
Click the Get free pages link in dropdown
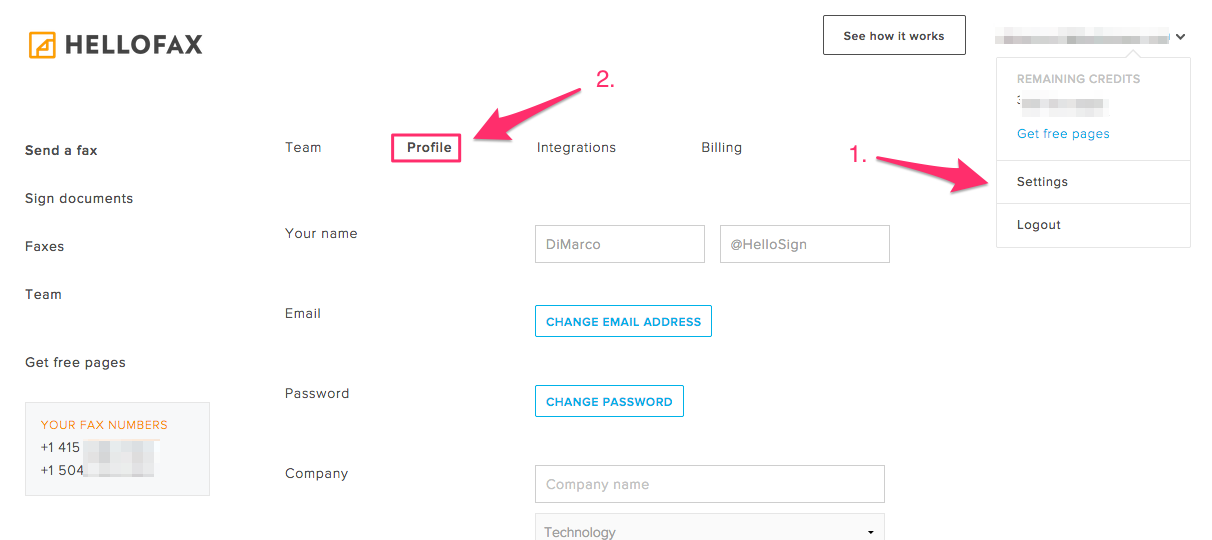click(1063, 134)
